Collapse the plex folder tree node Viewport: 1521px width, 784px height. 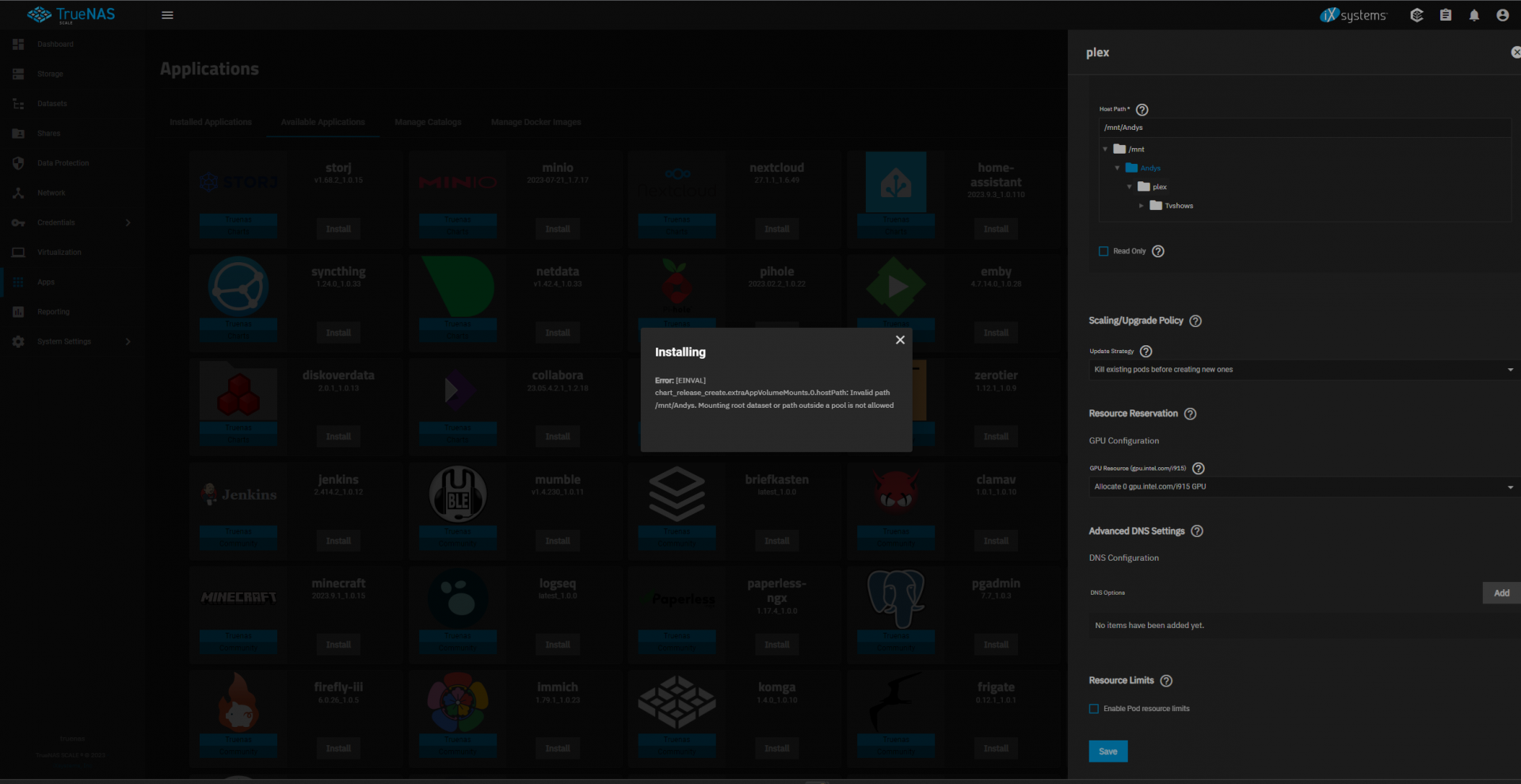click(x=1129, y=187)
